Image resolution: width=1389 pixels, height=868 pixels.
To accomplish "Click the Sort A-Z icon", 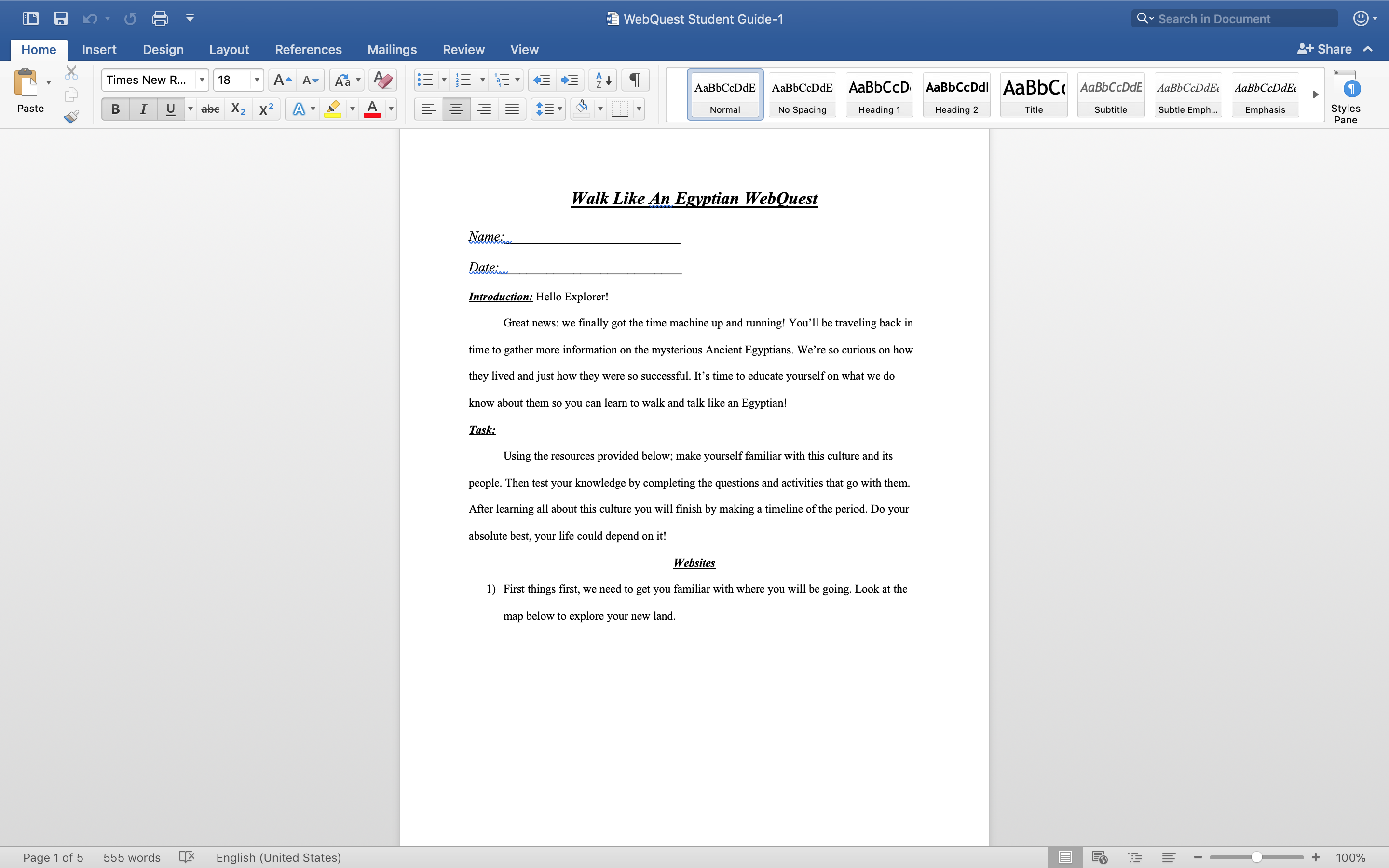I will 603,80.
